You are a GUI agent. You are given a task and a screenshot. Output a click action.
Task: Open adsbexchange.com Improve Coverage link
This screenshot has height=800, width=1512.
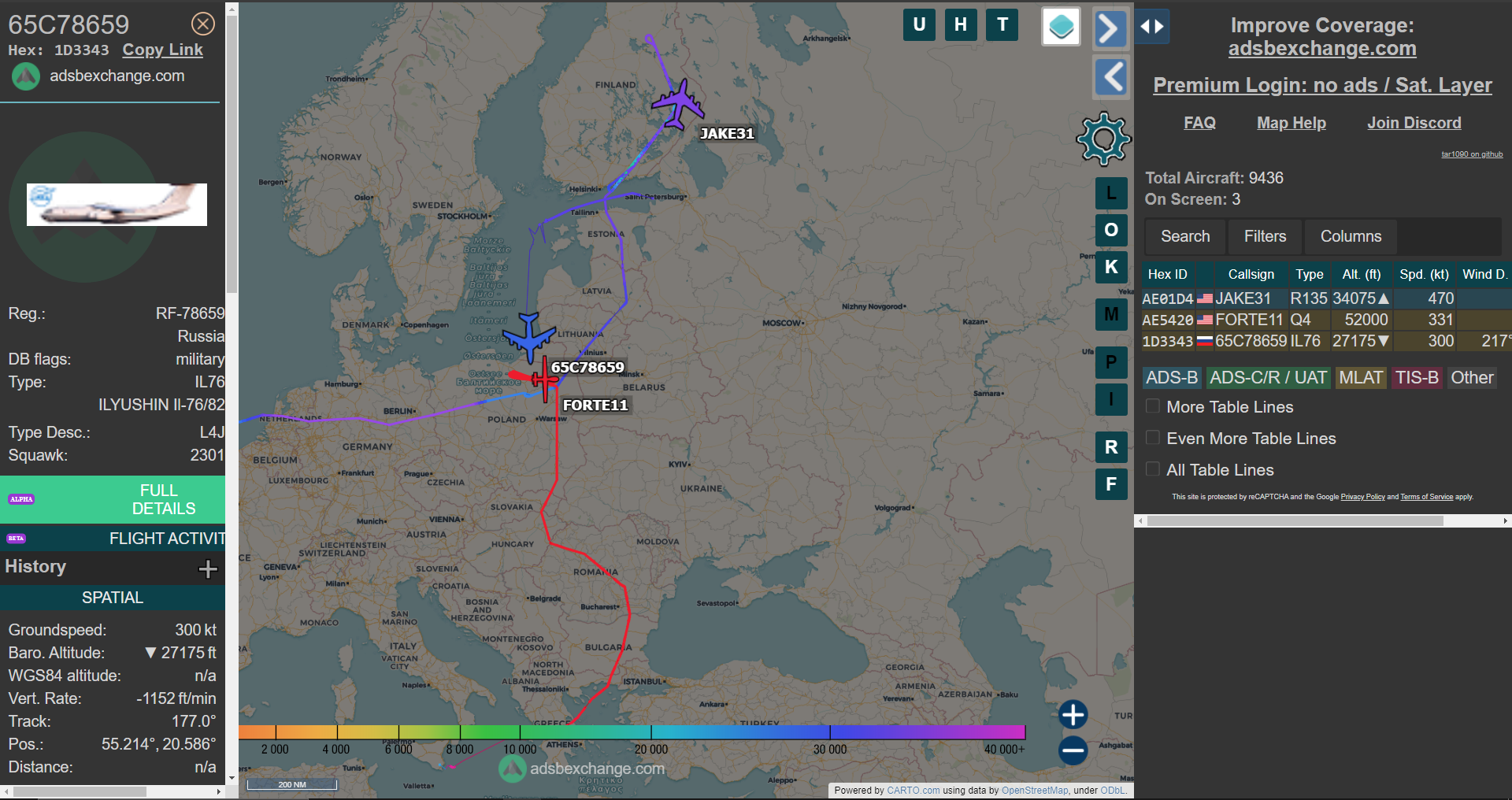(1322, 49)
